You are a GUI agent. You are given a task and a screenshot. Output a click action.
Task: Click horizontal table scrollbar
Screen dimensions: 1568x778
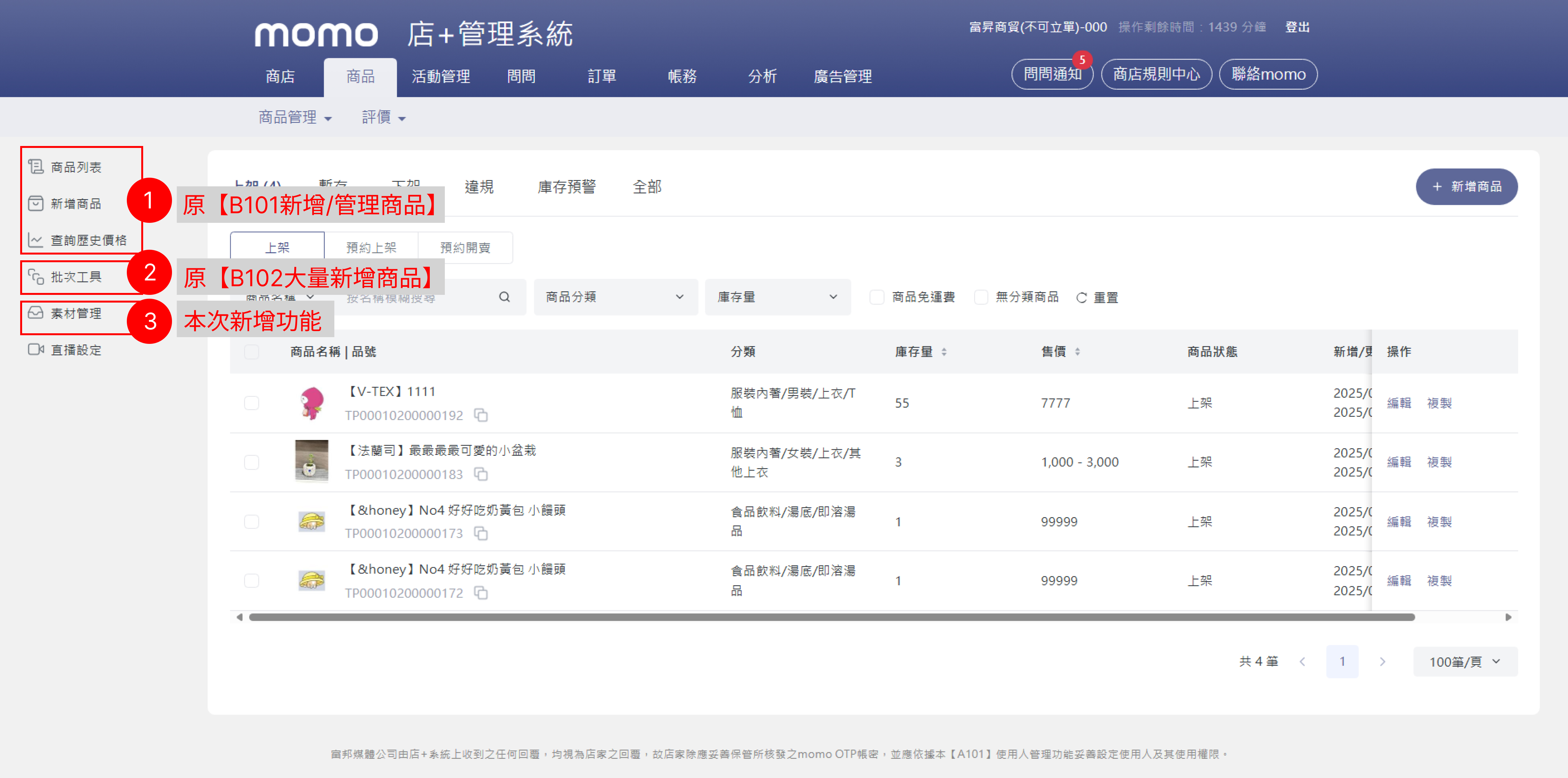tap(831, 617)
